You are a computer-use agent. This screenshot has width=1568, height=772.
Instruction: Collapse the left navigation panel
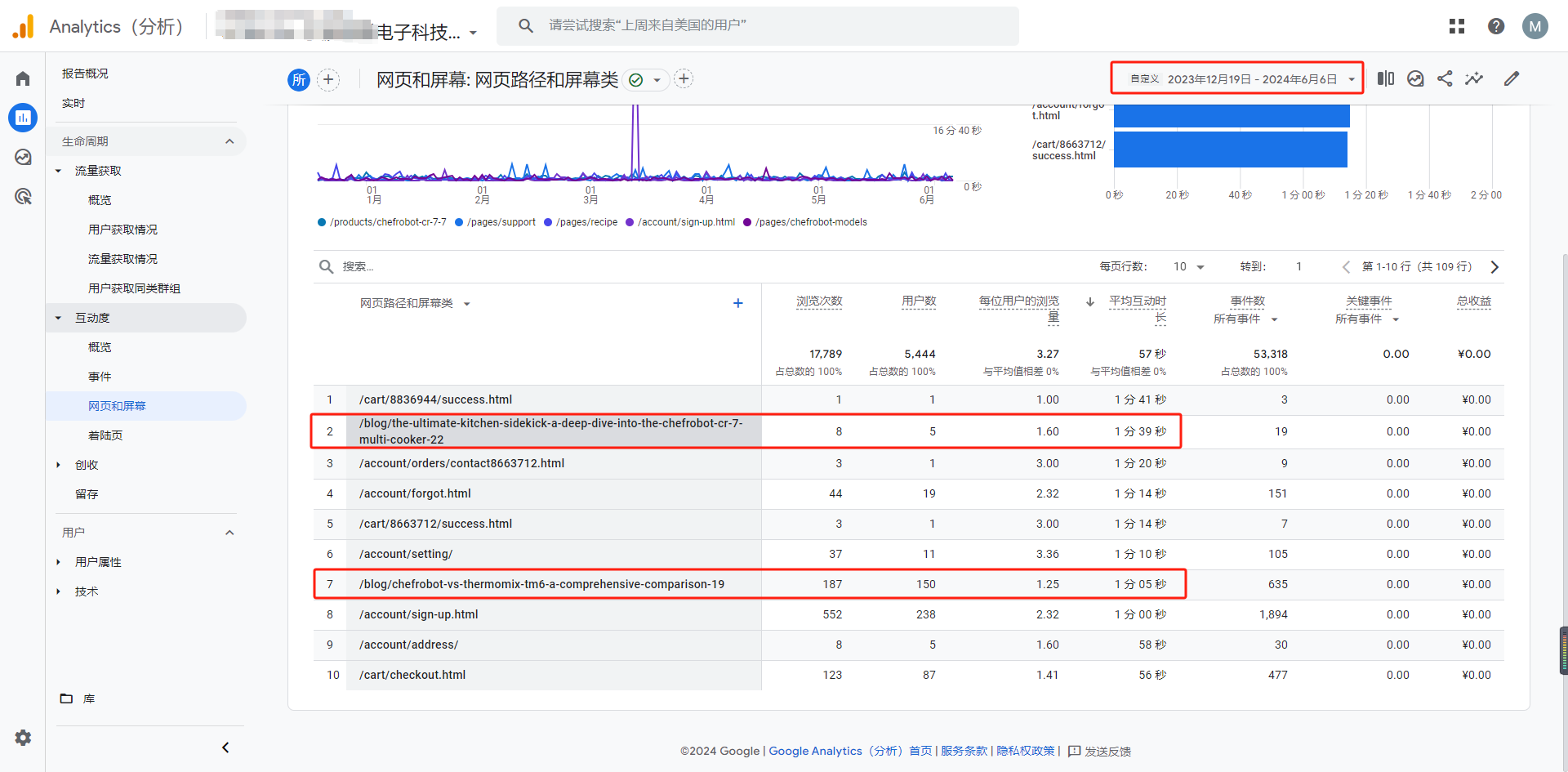225,747
